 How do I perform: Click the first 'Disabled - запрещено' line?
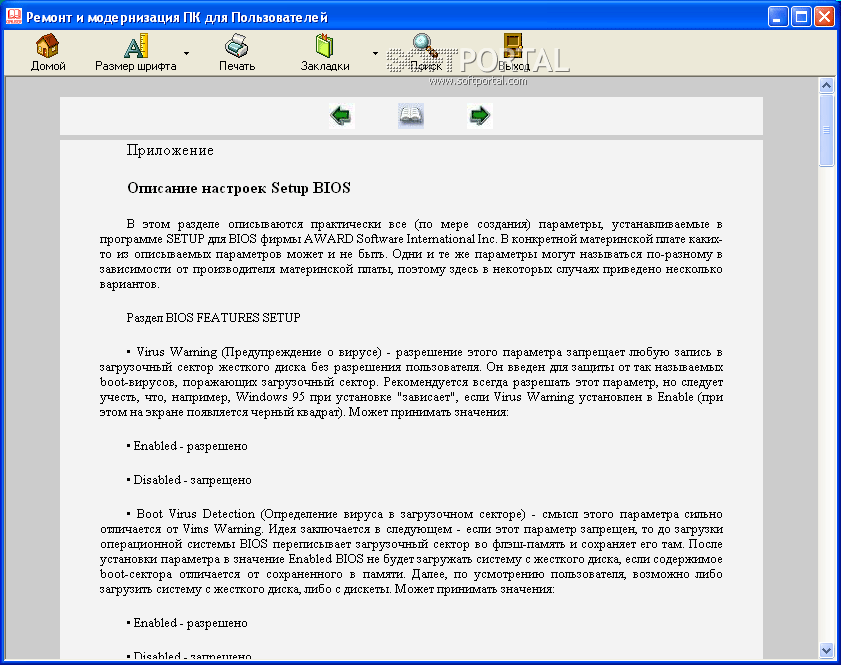coord(189,480)
